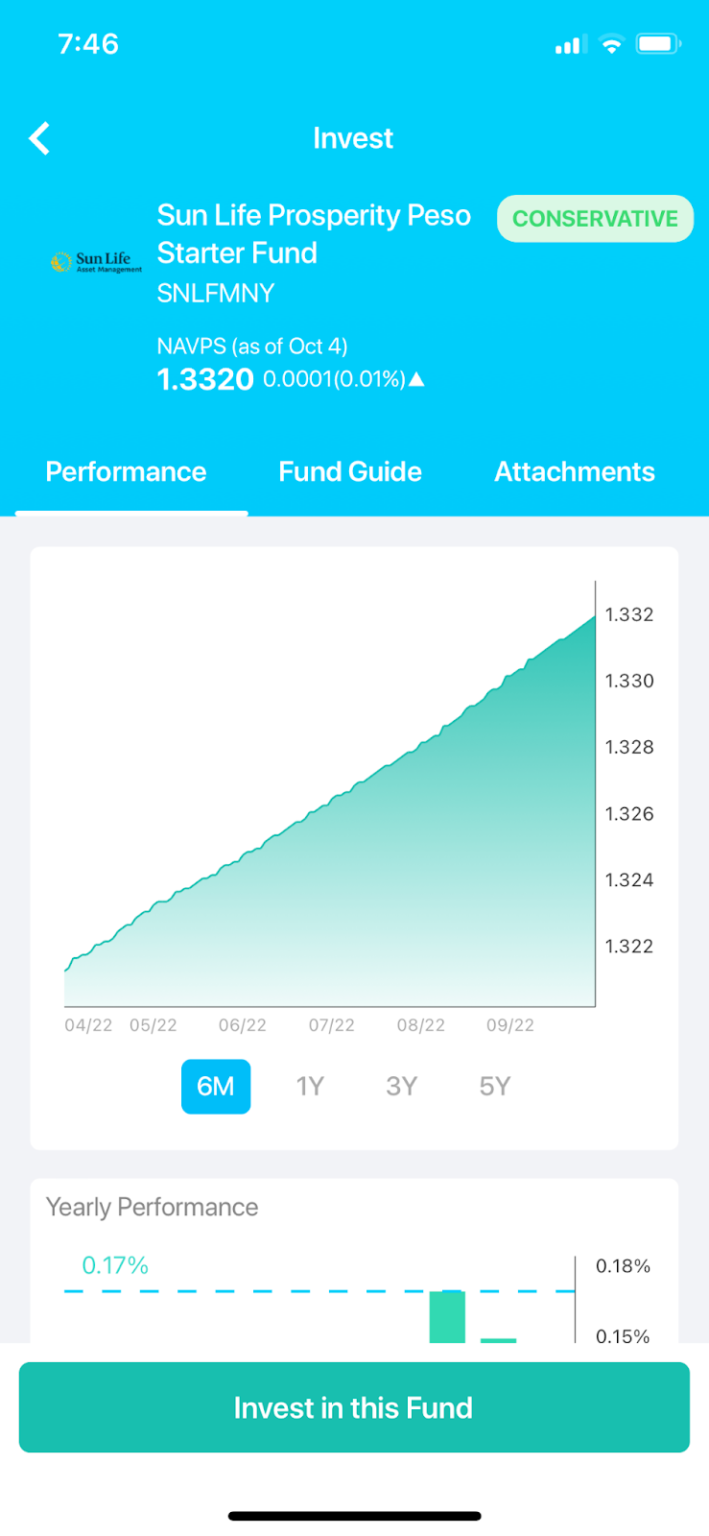Switch the chart to 1Y view
Image resolution: width=709 pixels, height=1536 pixels.
(x=310, y=1086)
